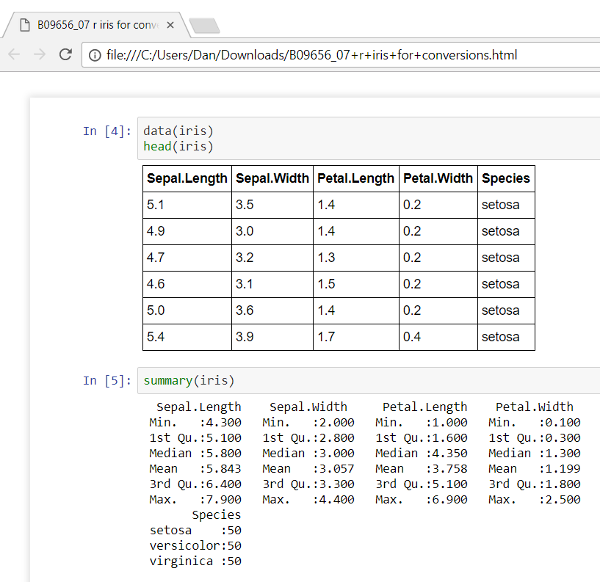Click the 3.5 Sepal.Width cell
Viewport: 600px width, 582px height.
272,205
